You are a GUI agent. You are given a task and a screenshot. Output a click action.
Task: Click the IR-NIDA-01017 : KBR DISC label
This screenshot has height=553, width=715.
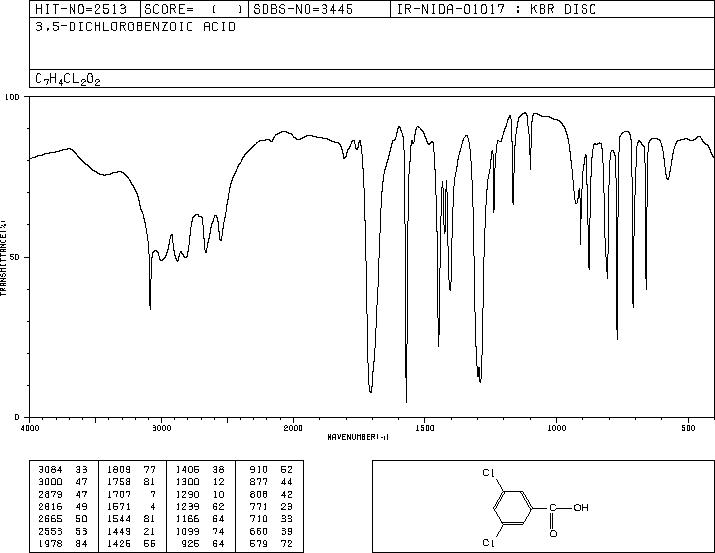(496, 9)
